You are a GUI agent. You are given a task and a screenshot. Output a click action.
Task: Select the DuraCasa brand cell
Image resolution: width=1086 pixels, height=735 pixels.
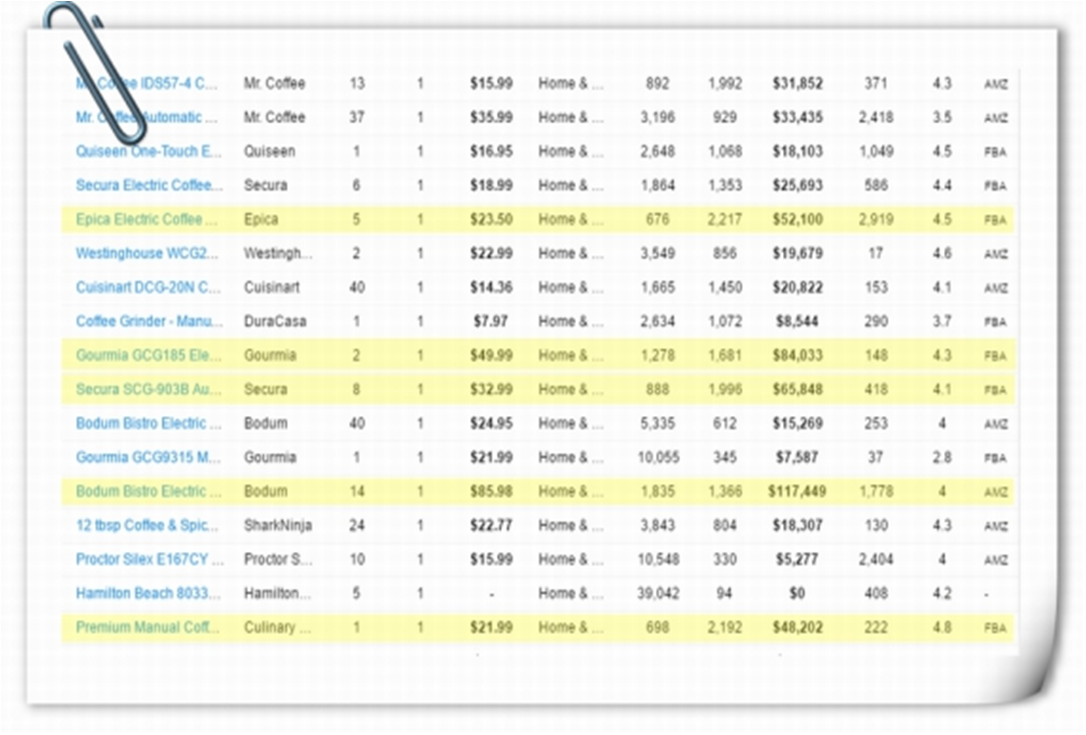pos(275,322)
